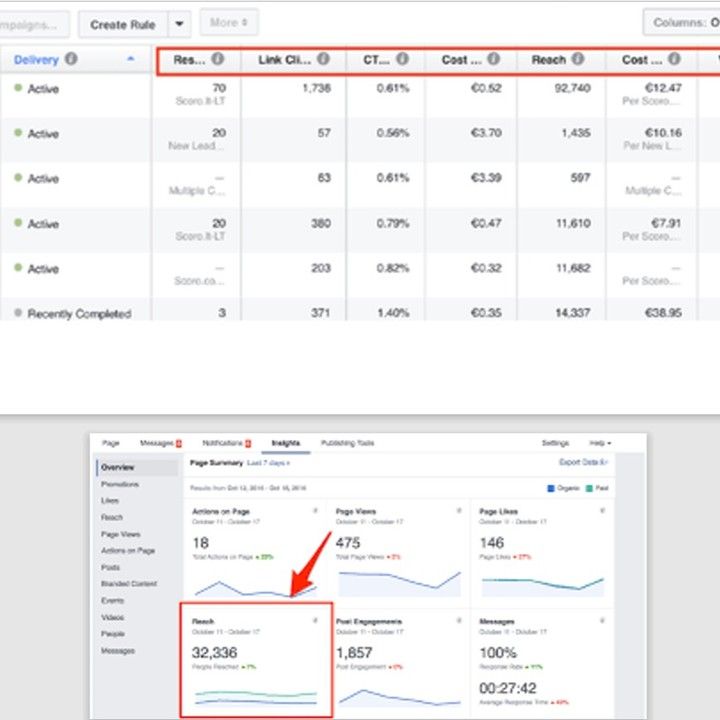This screenshot has height=720, width=720.
Task: Open the Create Rule dropdown arrow
Action: tap(179, 24)
